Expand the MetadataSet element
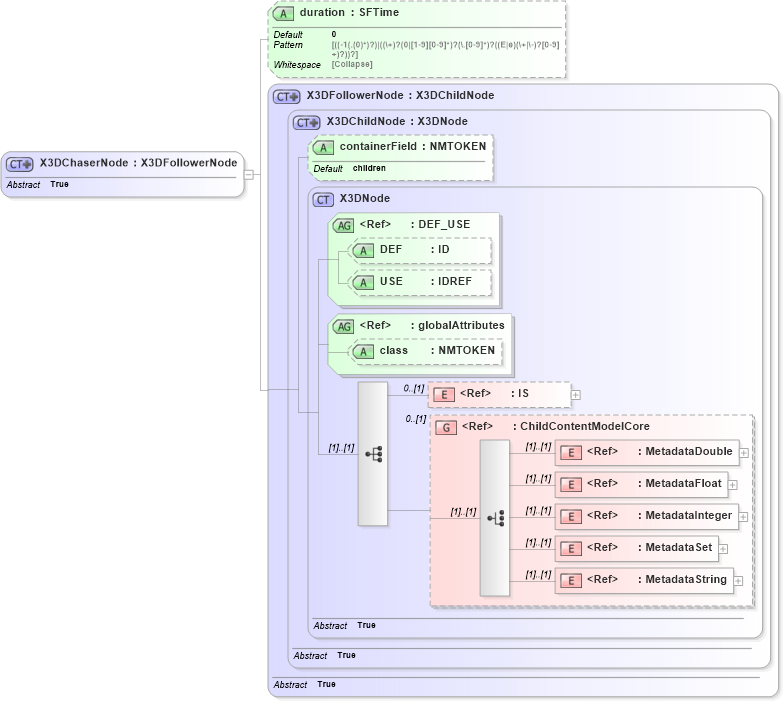 click(723, 549)
